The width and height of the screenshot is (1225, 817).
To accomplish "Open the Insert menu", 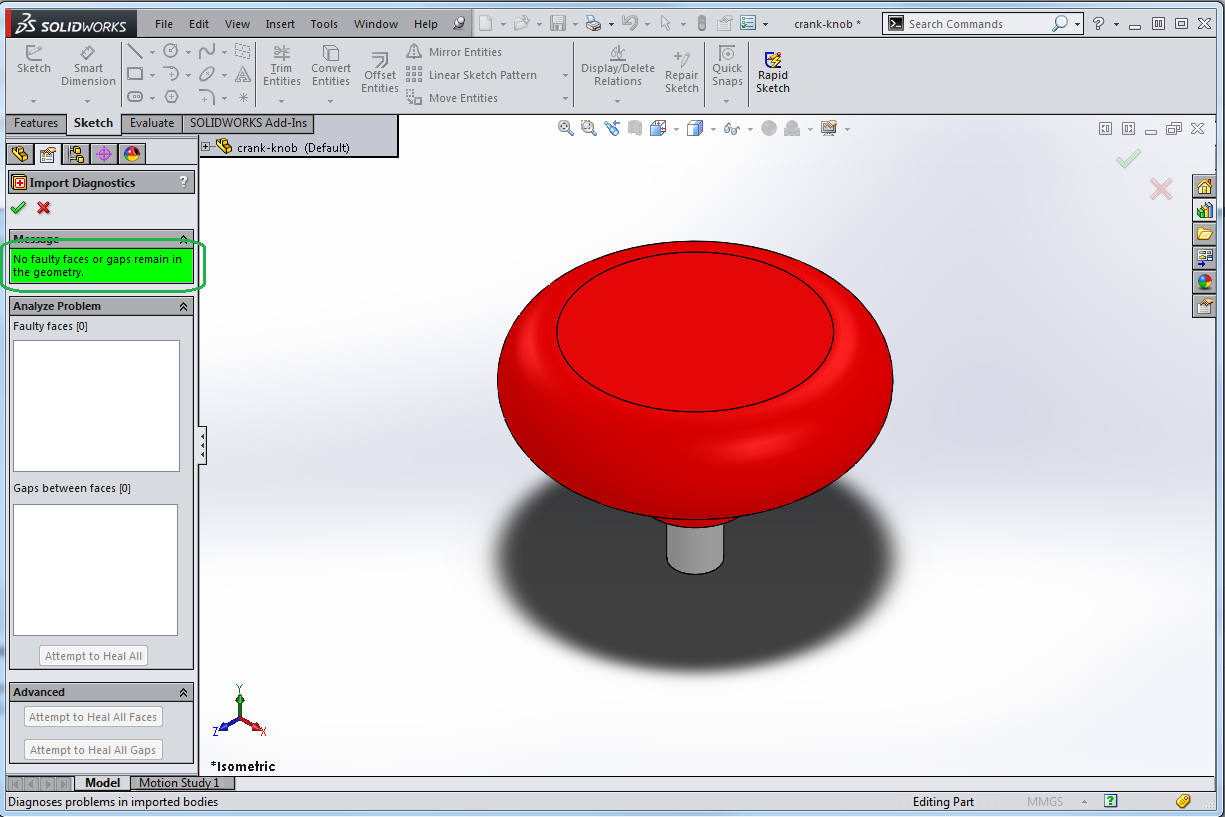I will (x=280, y=24).
